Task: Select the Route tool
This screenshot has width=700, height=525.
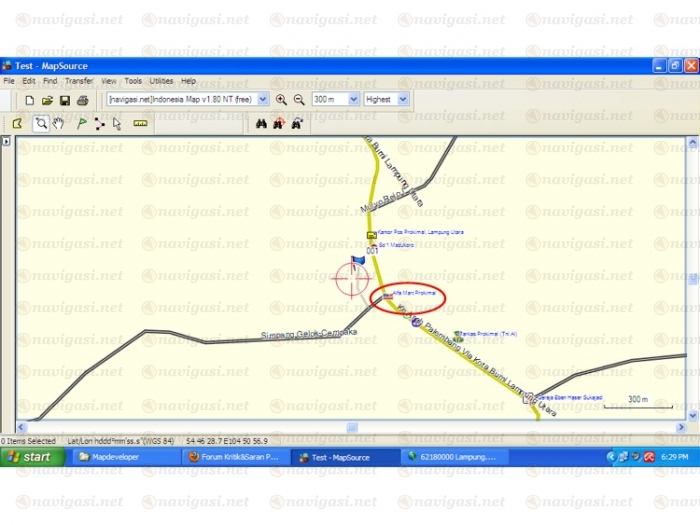Action: coord(99,124)
